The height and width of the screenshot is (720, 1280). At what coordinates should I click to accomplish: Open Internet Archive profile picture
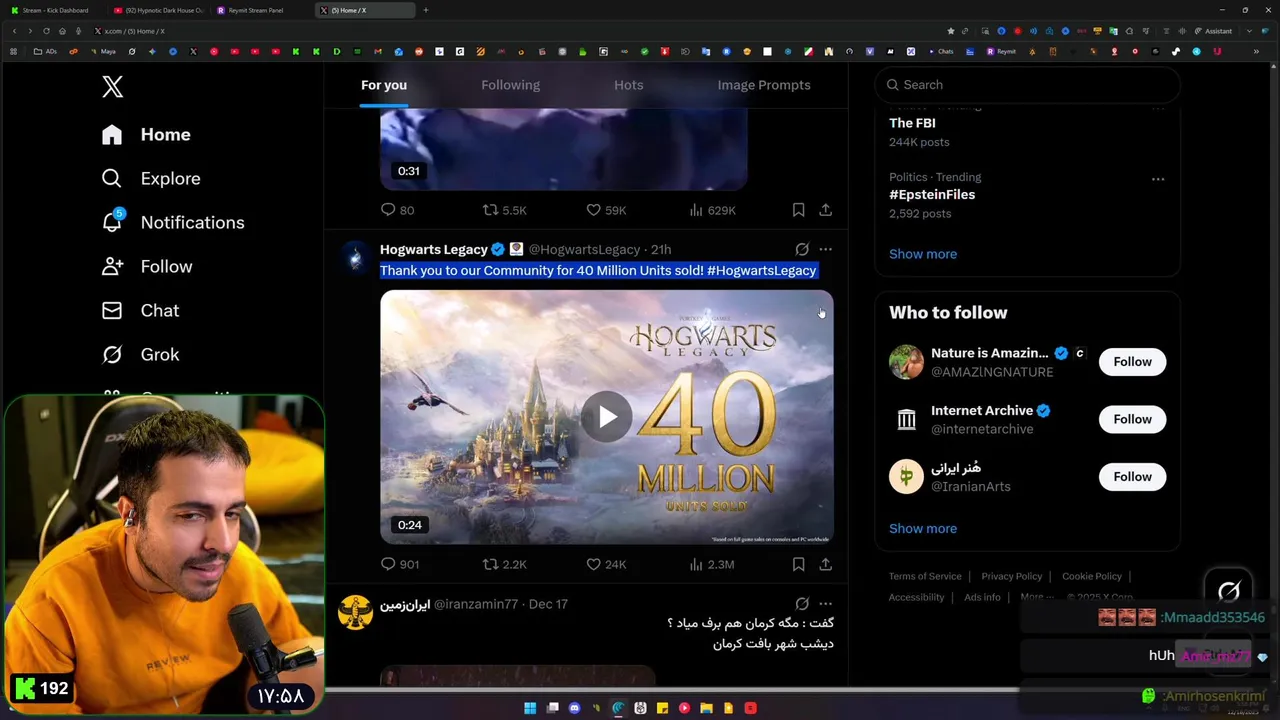(906, 420)
